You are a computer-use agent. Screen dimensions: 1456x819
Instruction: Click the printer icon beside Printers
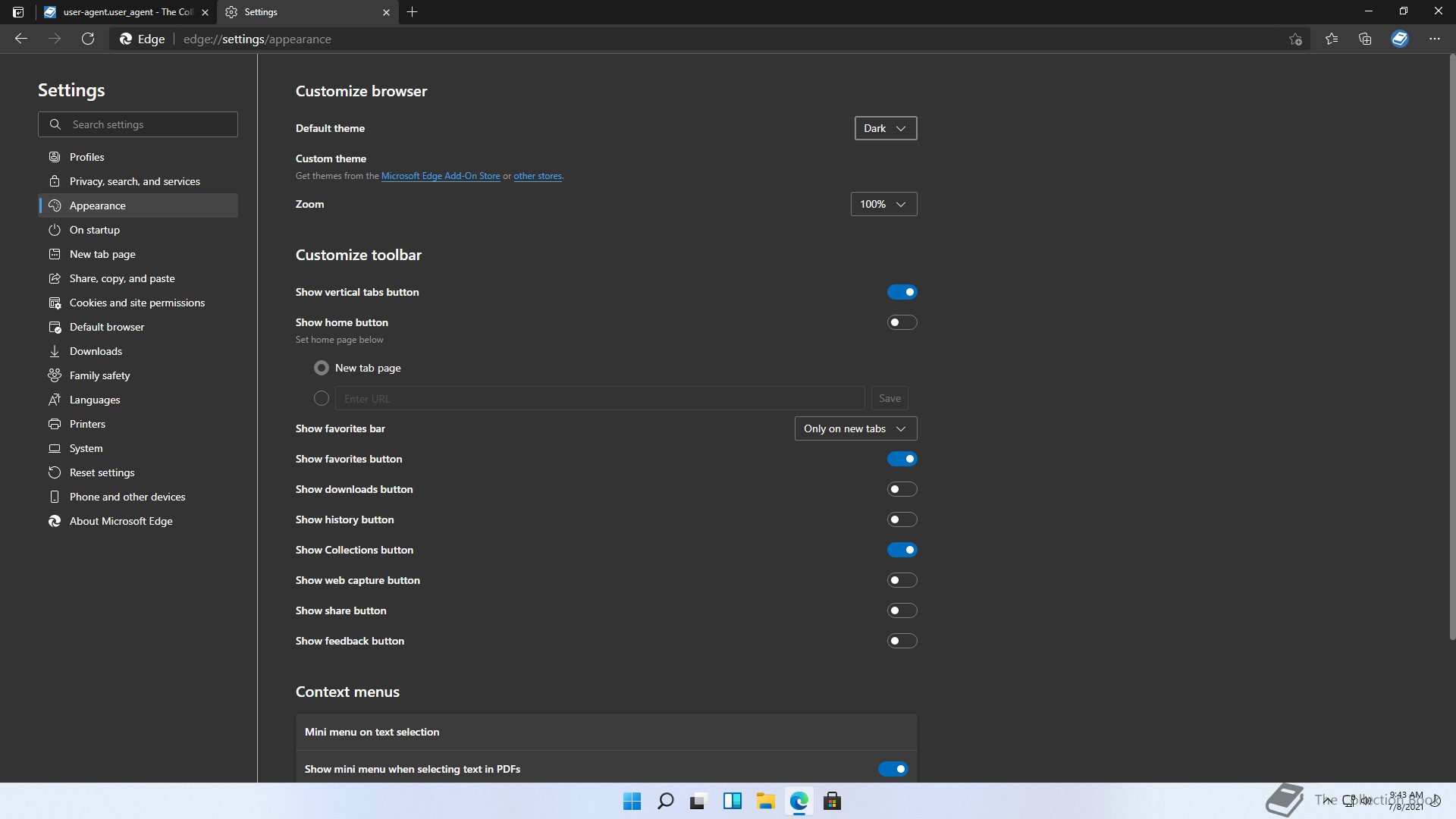click(x=55, y=424)
